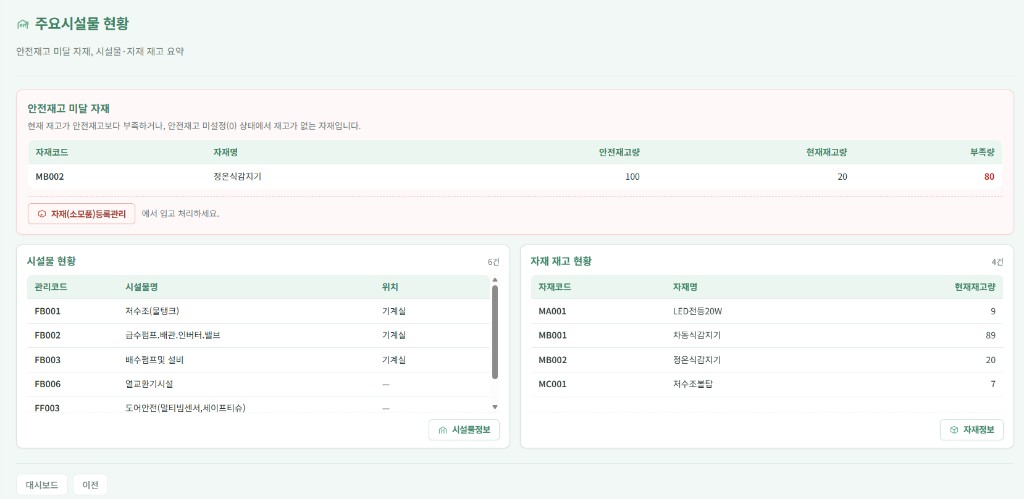
Task: Select facility row FB001
Action: point(258,311)
